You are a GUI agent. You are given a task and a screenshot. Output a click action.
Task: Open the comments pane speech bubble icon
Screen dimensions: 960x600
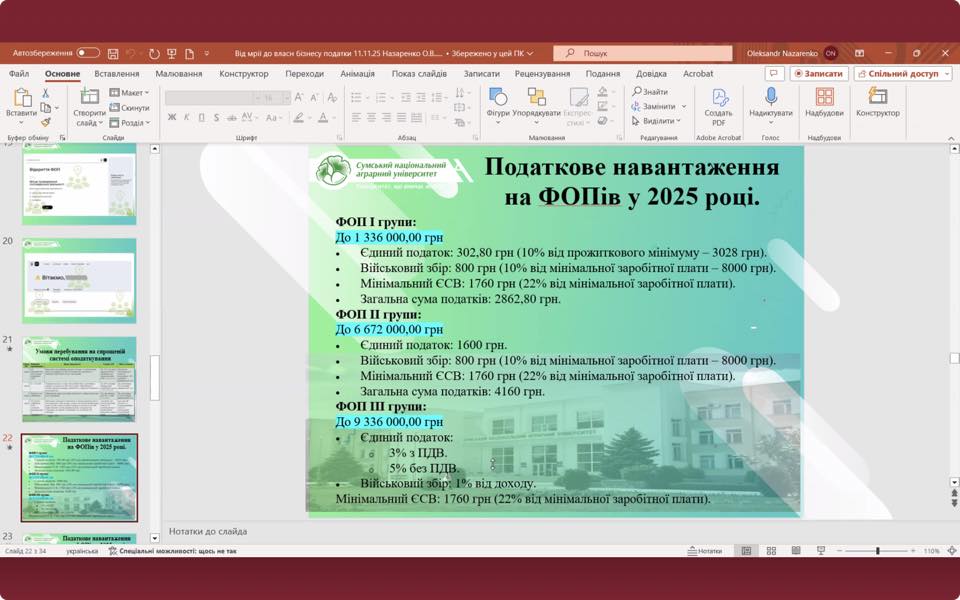(774, 74)
